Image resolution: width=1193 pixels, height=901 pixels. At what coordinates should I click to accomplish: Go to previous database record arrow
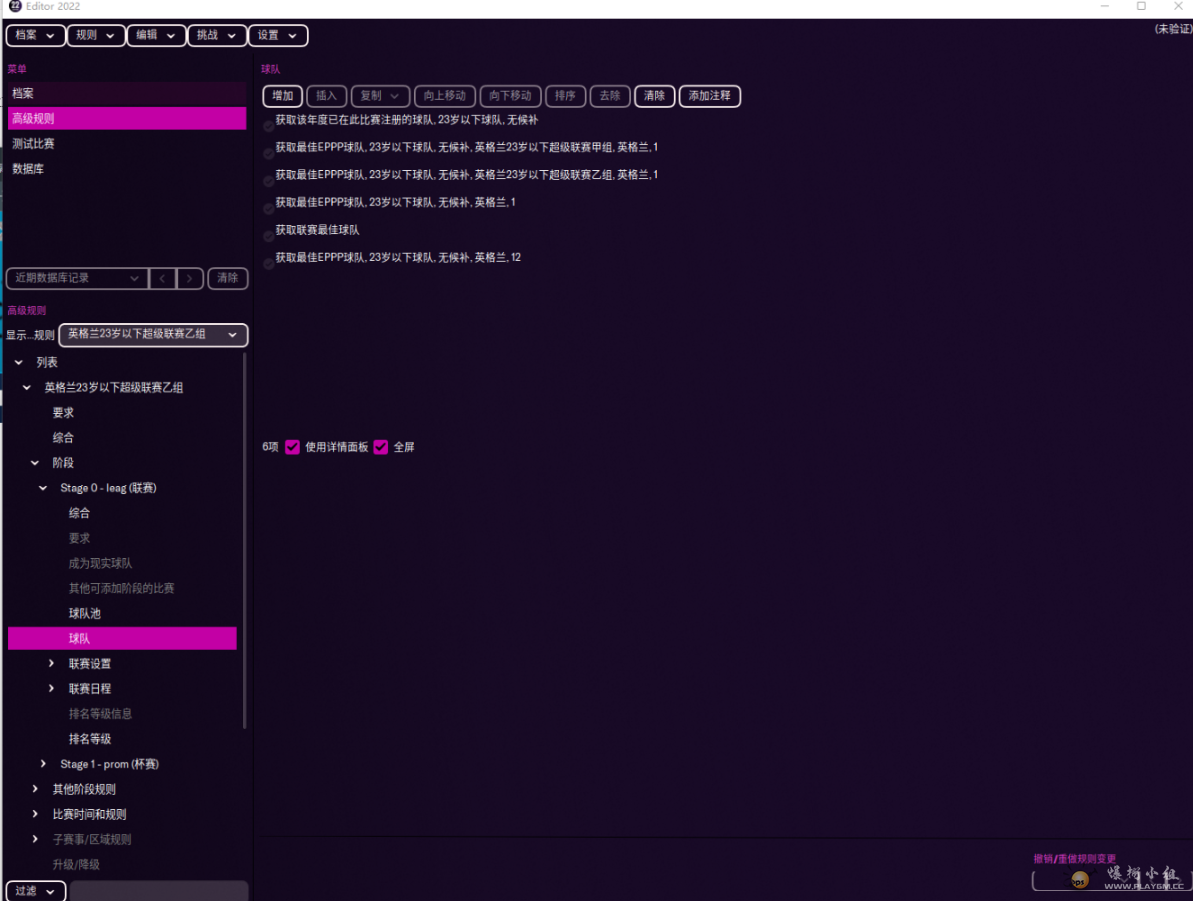pos(163,279)
